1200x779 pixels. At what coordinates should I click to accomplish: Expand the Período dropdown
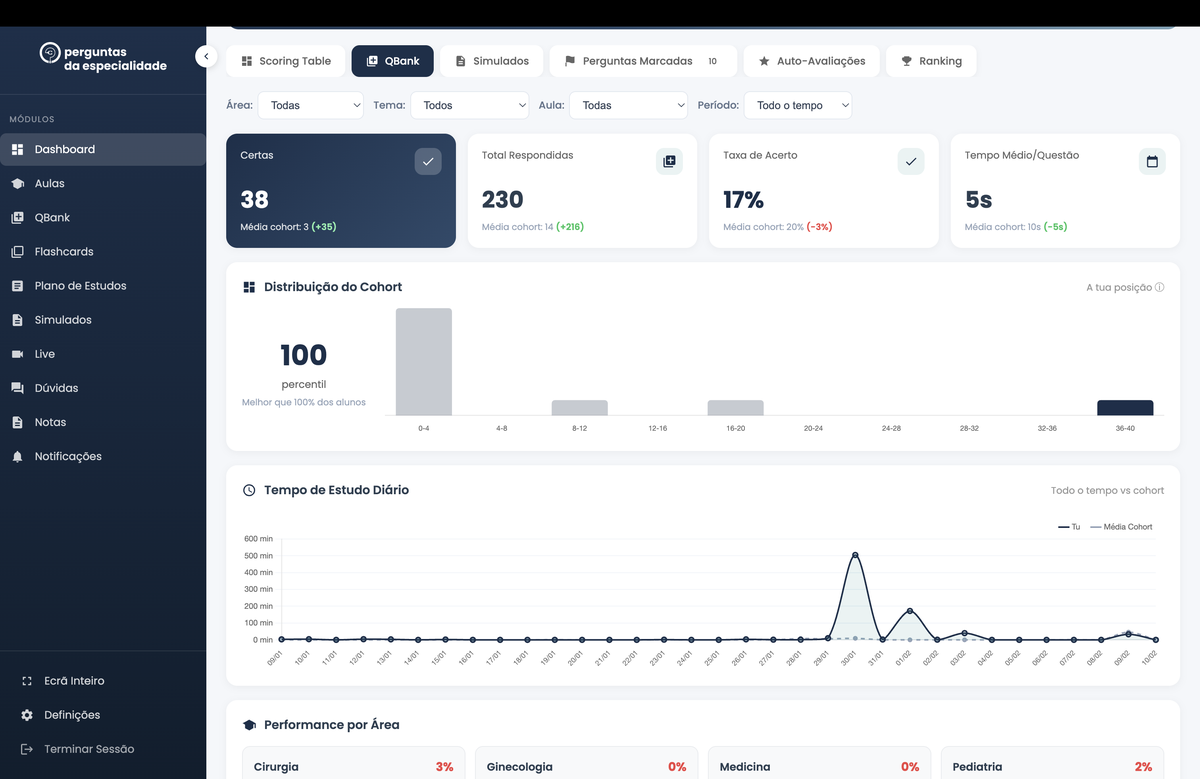tap(798, 104)
